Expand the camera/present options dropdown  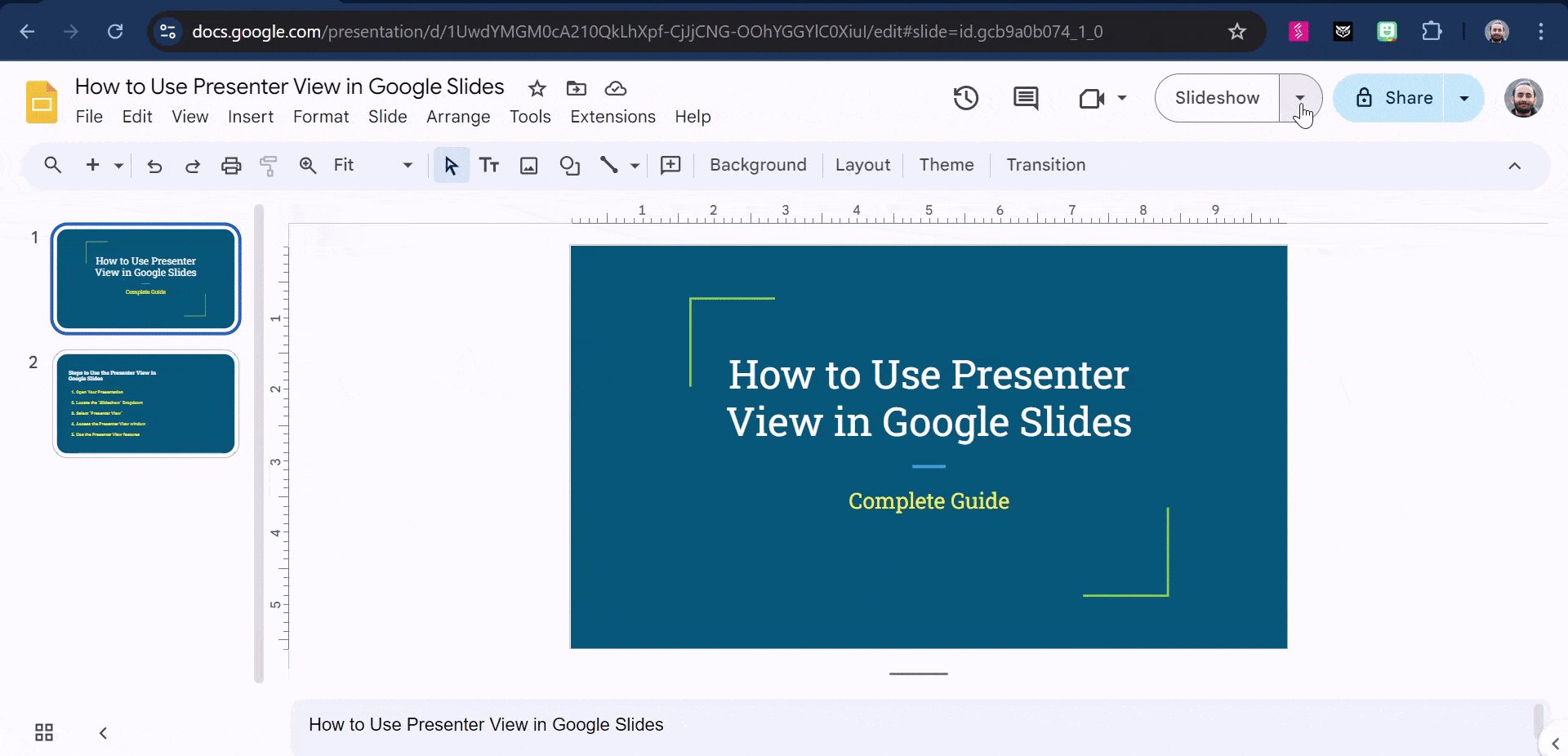(1120, 98)
